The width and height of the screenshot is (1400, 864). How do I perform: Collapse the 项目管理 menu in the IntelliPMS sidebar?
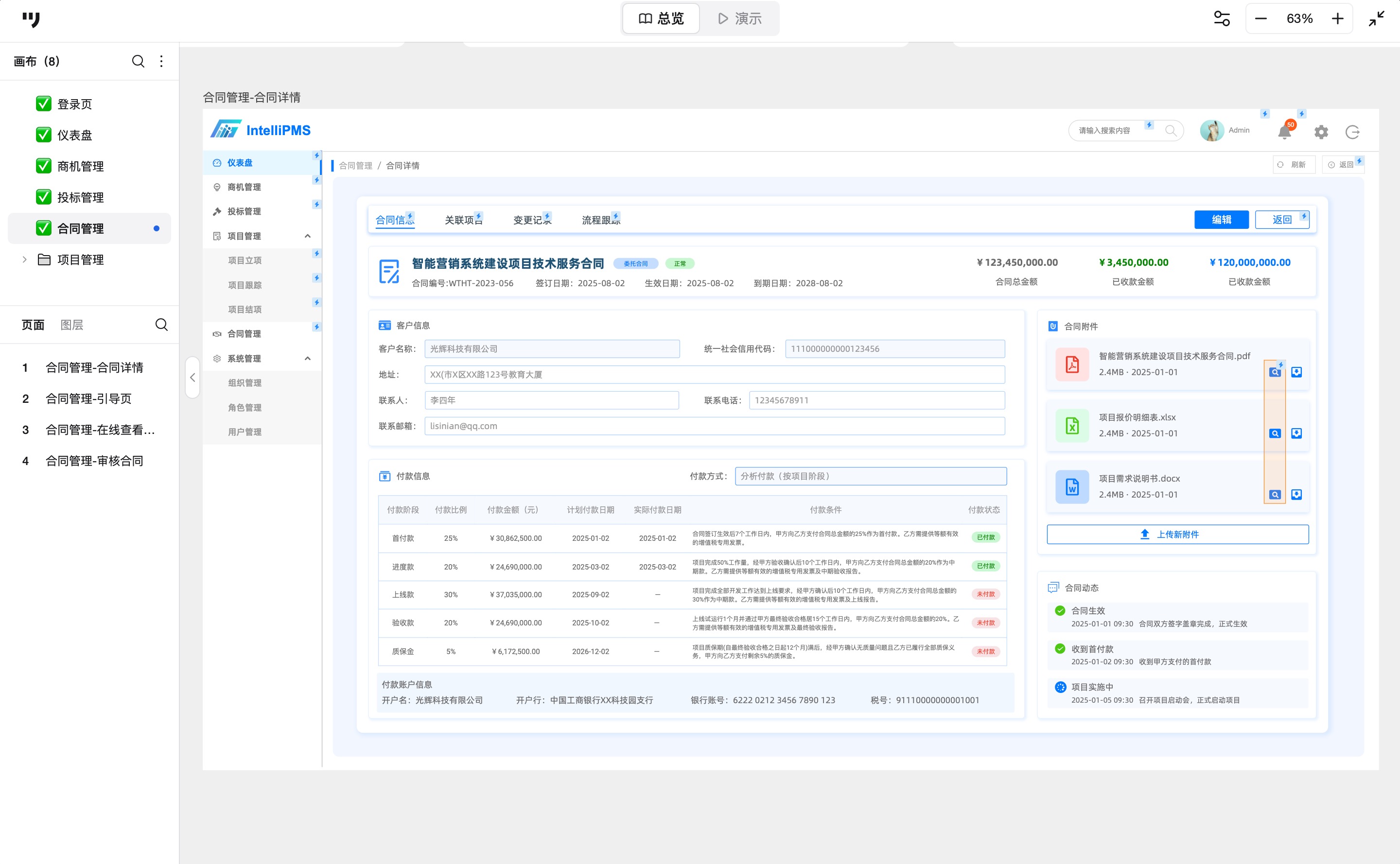coord(308,236)
